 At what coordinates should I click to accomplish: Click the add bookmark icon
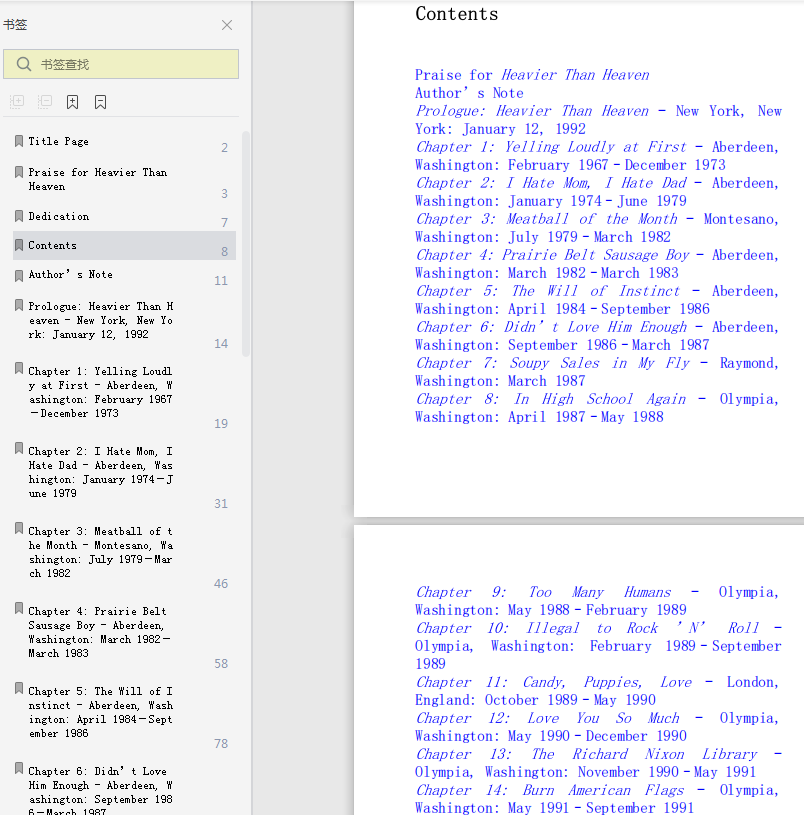[x=73, y=102]
